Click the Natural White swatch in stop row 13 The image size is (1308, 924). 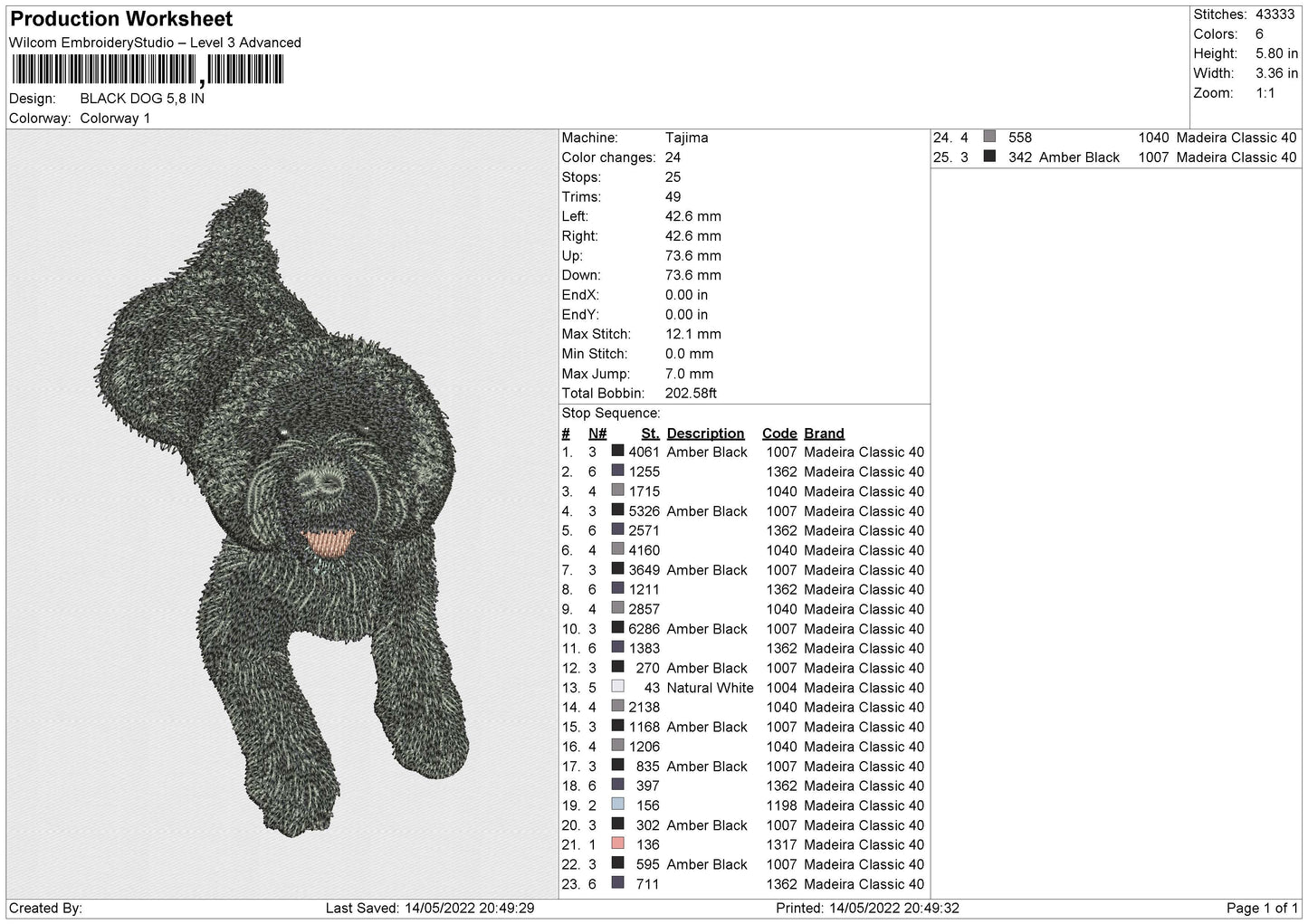pos(617,687)
